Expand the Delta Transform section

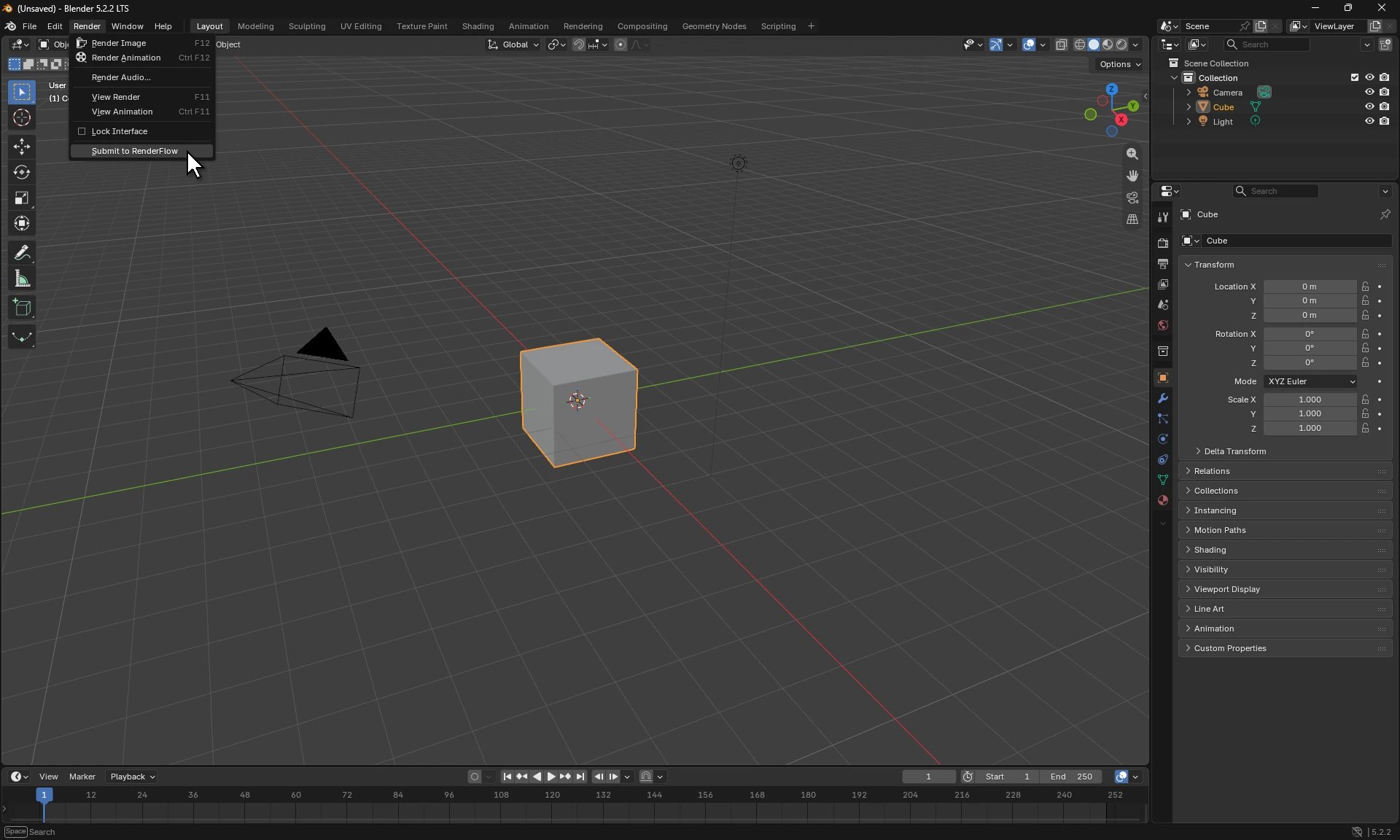(x=1234, y=451)
